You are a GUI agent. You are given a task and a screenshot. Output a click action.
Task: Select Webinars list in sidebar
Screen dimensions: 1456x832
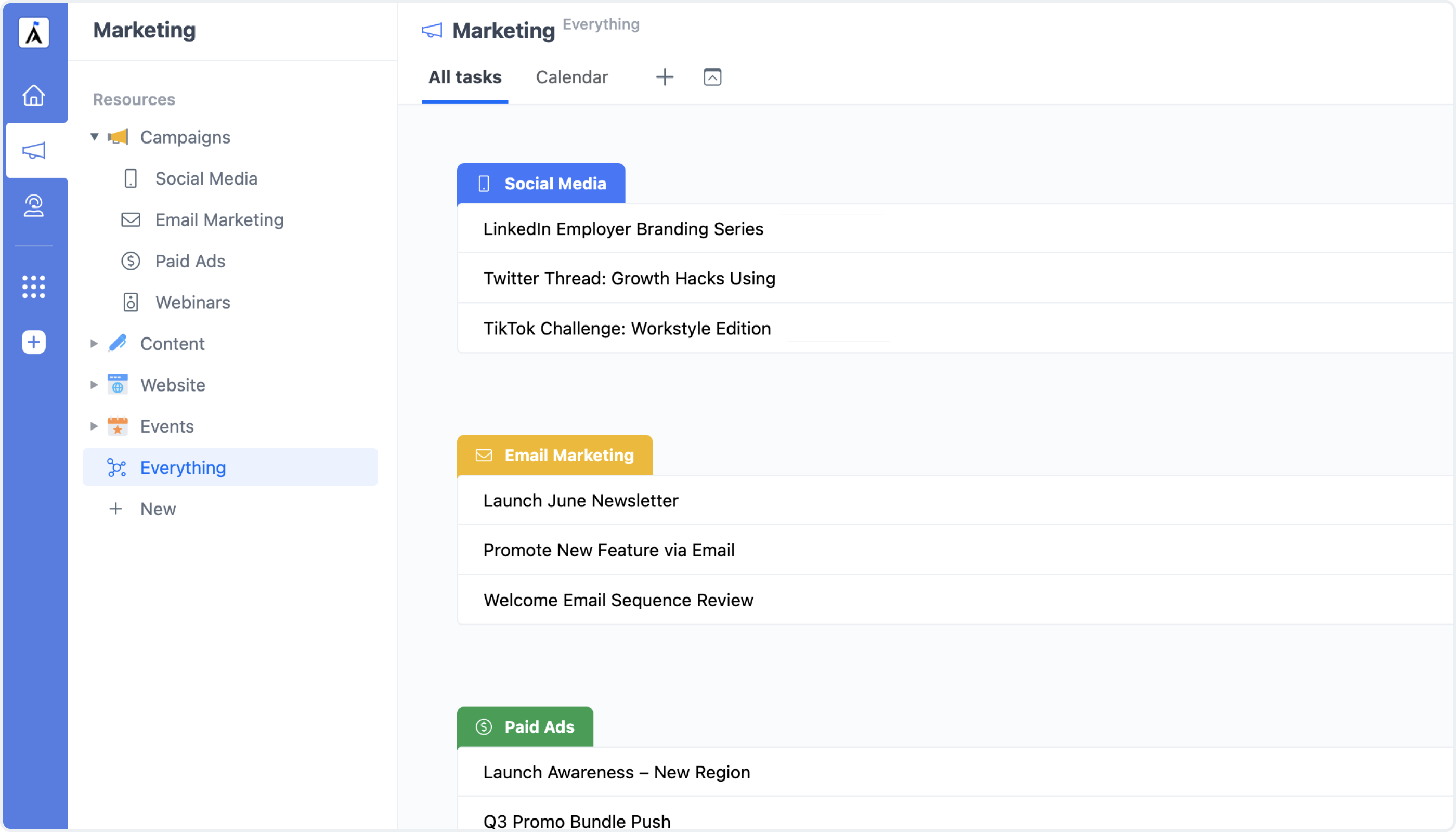(192, 302)
